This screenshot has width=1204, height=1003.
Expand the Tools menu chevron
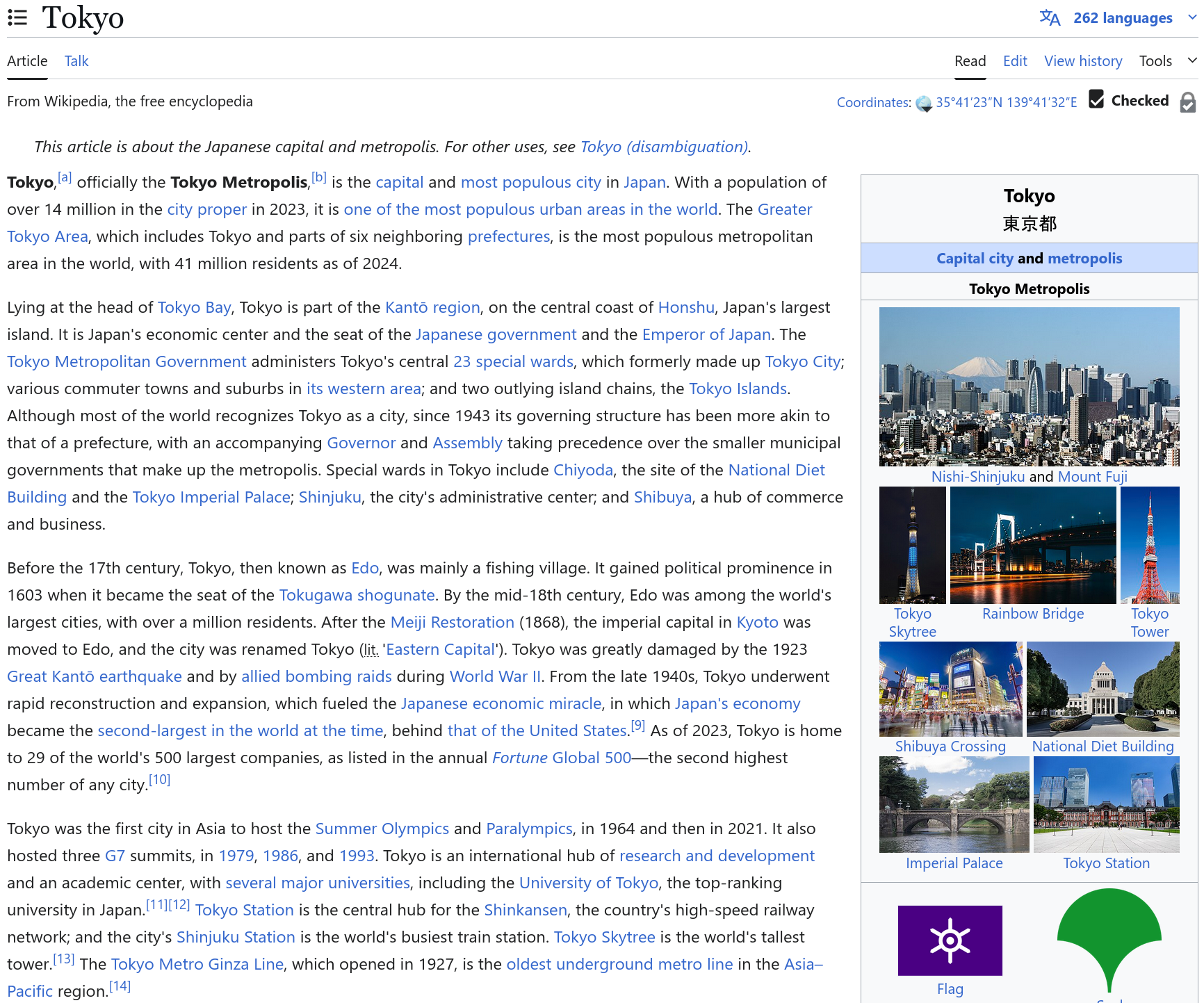point(1192,60)
